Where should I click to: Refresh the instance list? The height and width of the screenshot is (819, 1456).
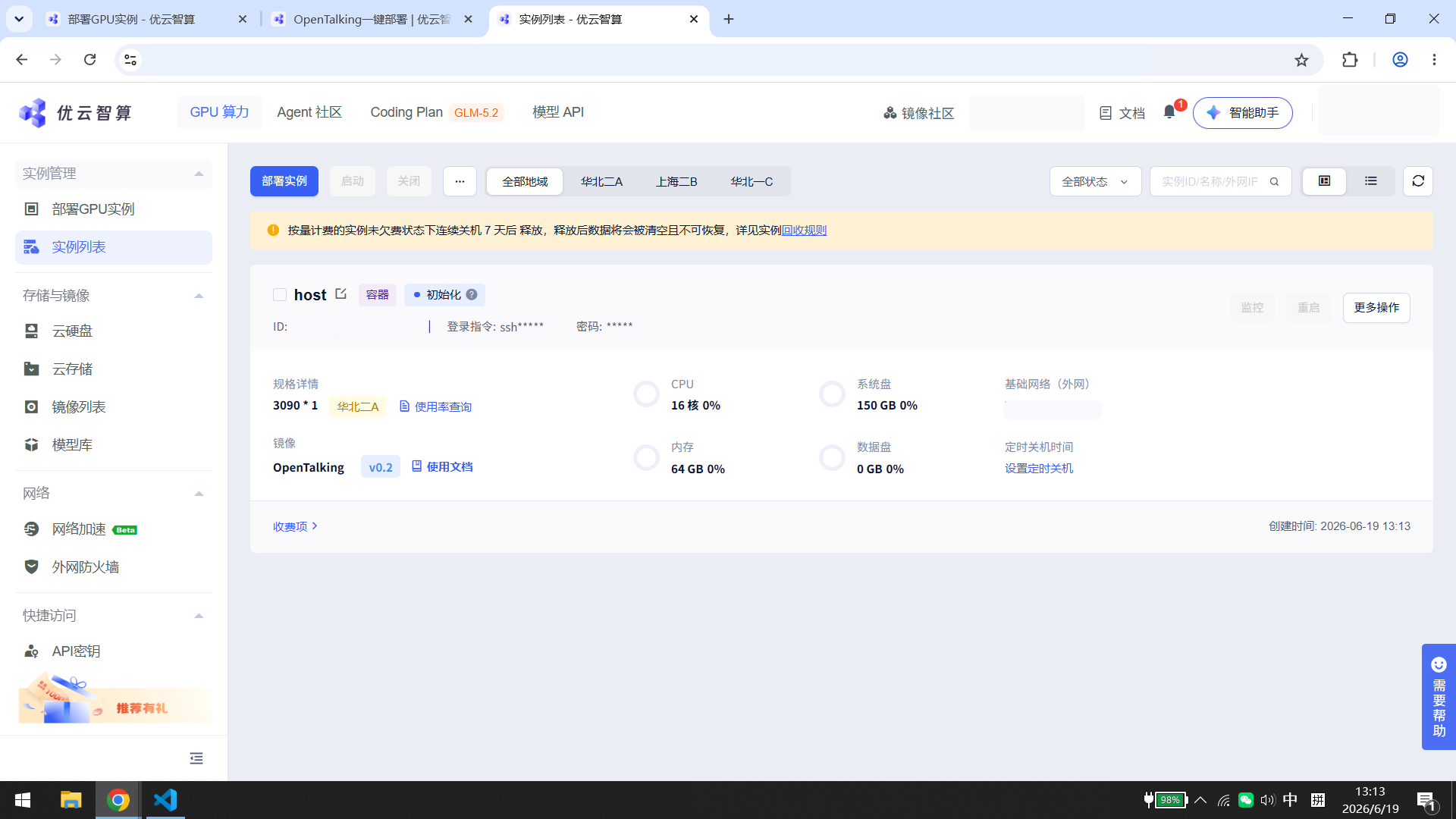coord(1418,181)
